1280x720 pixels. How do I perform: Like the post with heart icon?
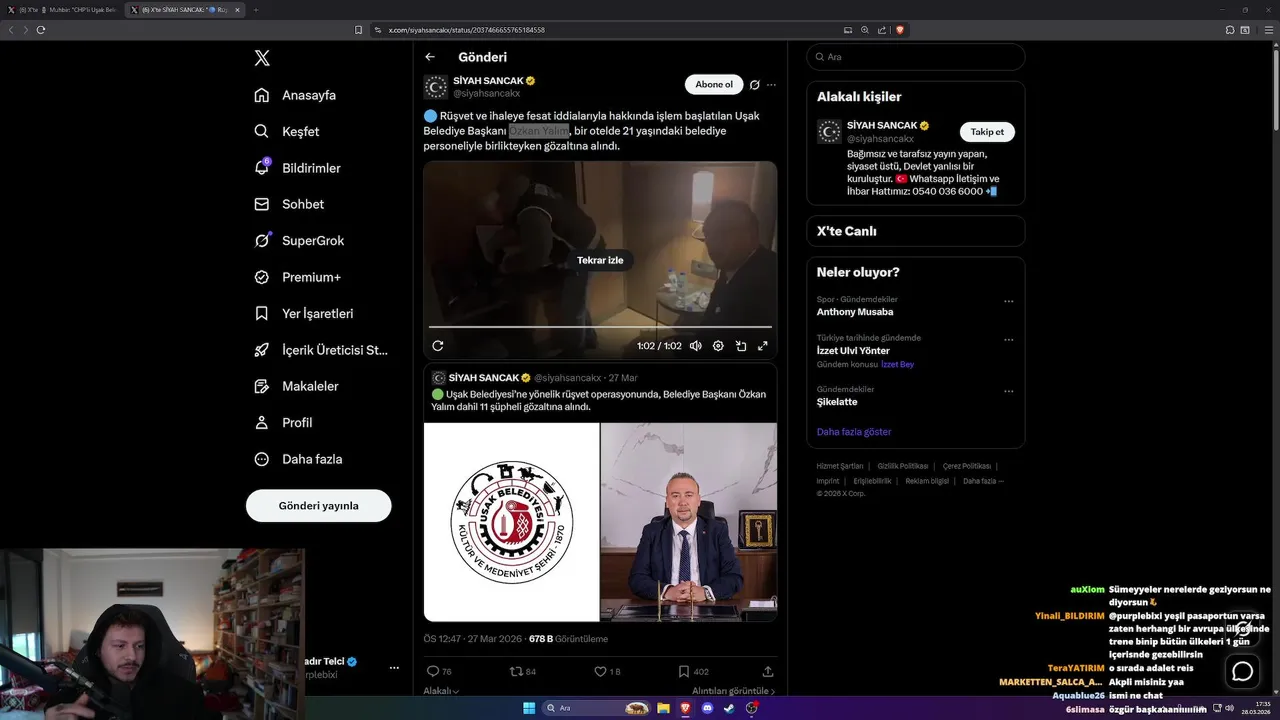(x=607, y=672)
